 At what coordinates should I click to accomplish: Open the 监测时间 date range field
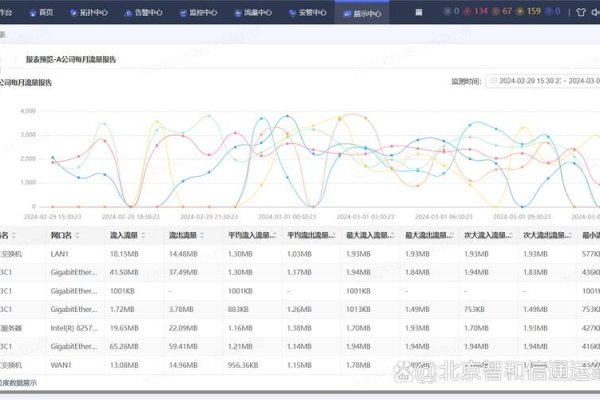coord(543,81)
